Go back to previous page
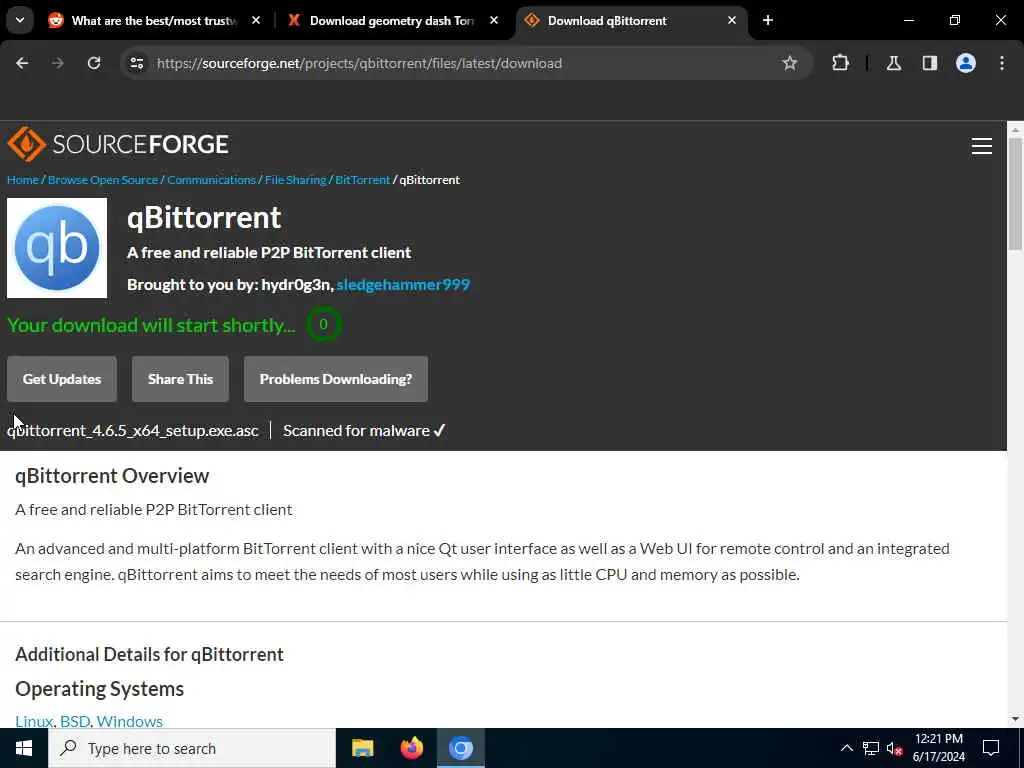Viewport: 1024px width, 768px height. [x=22, y=63]
